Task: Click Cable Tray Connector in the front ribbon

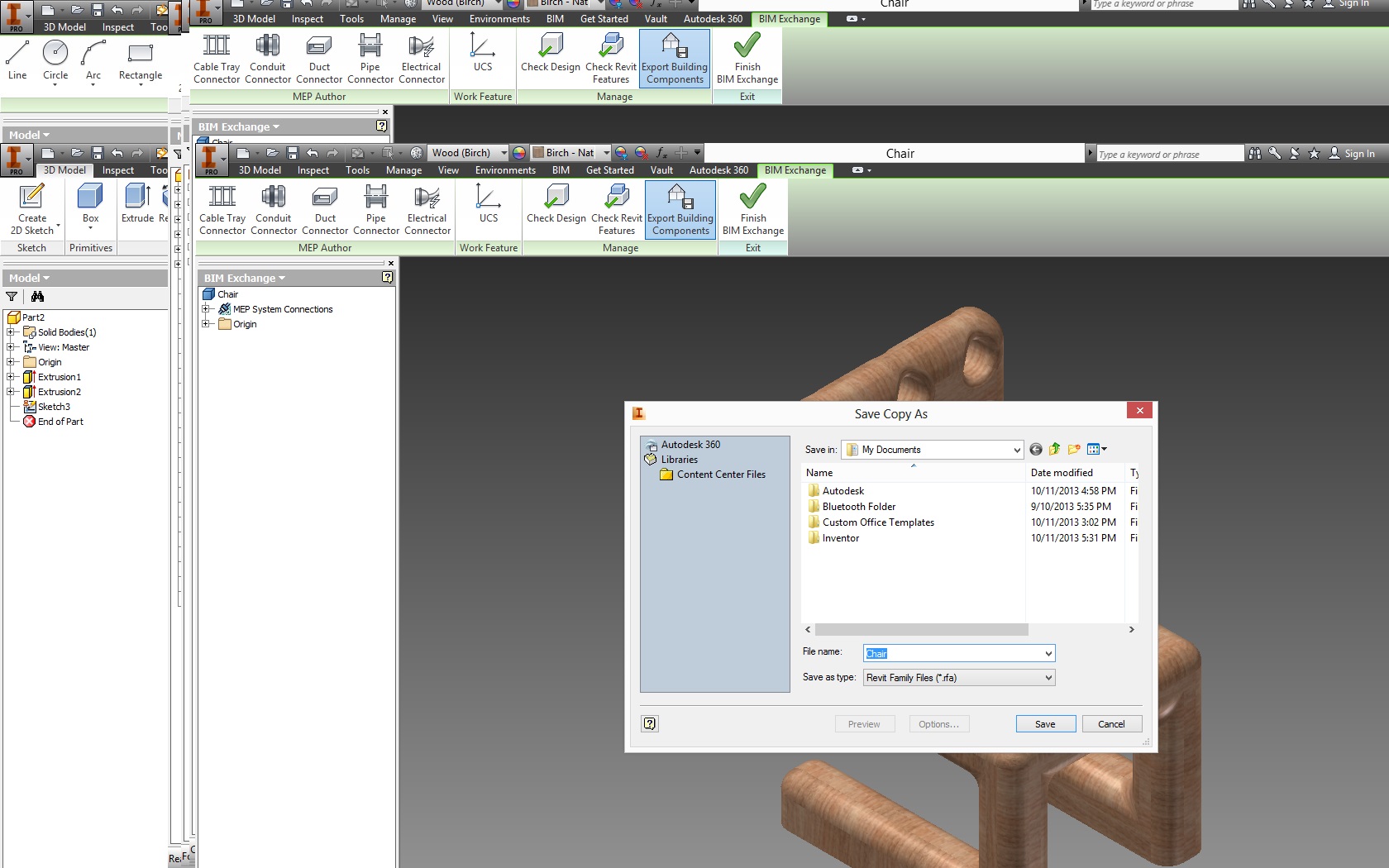Action: [x=222, y=209]
